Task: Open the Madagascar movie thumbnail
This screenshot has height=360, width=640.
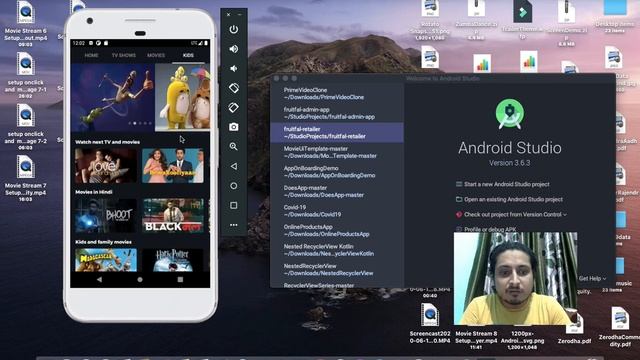Action: (106, 260)
